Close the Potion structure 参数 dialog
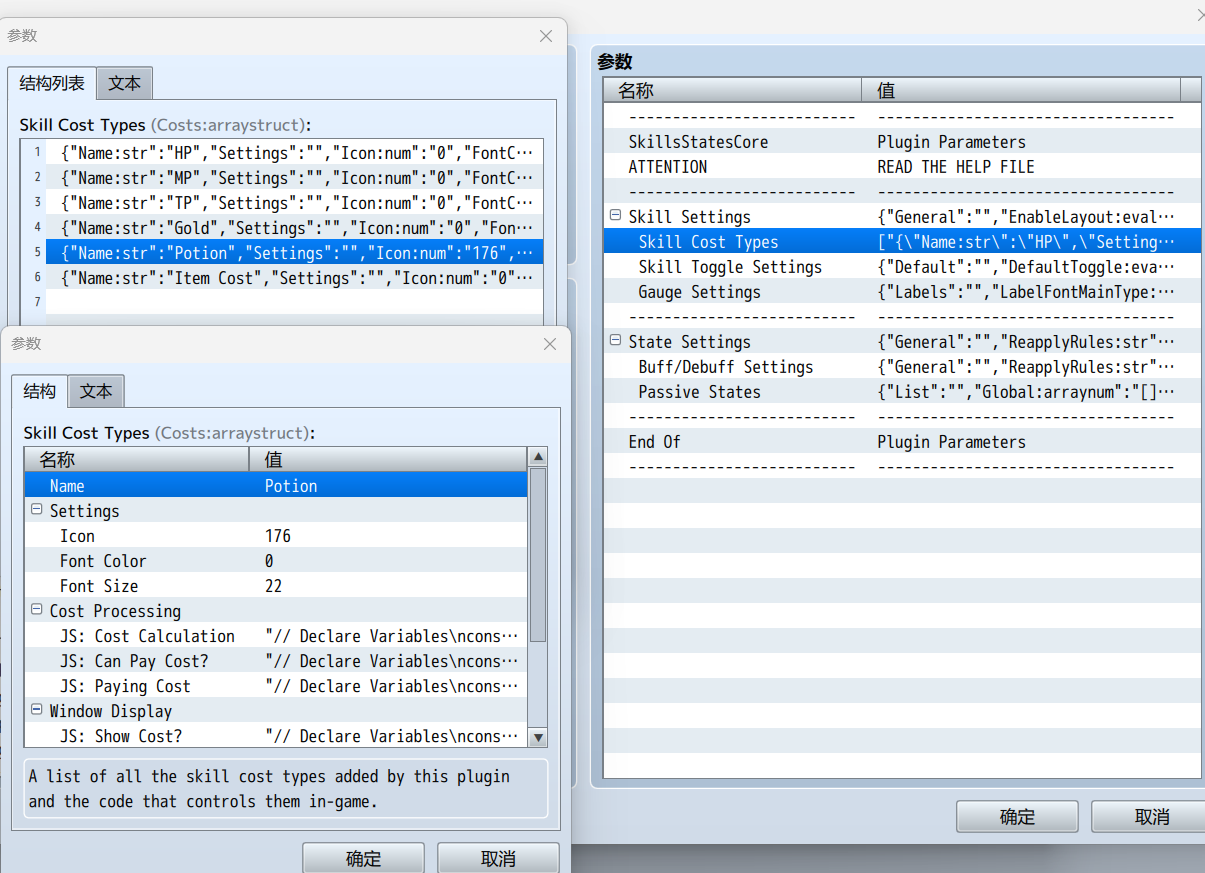The width and height of the screenshot is (1205, 873). pos(549,344)
